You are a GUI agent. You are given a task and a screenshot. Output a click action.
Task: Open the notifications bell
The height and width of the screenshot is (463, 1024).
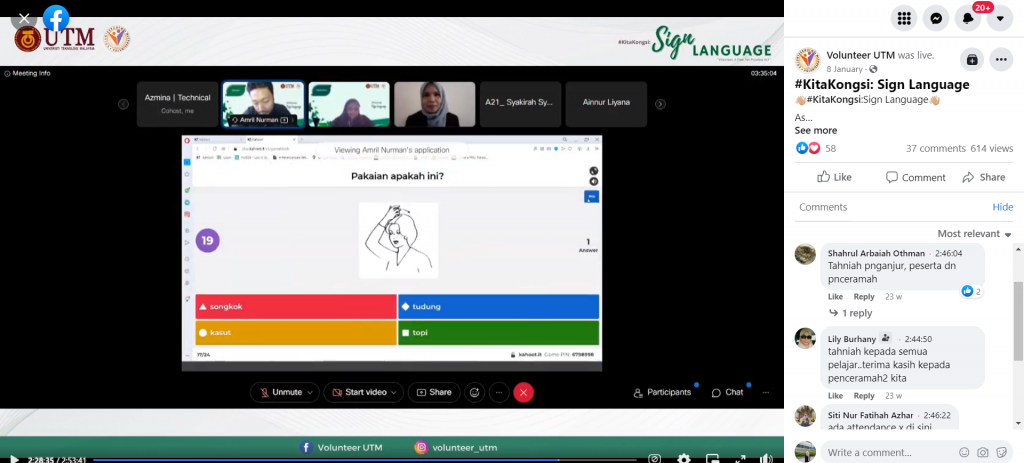click(968, 18)
